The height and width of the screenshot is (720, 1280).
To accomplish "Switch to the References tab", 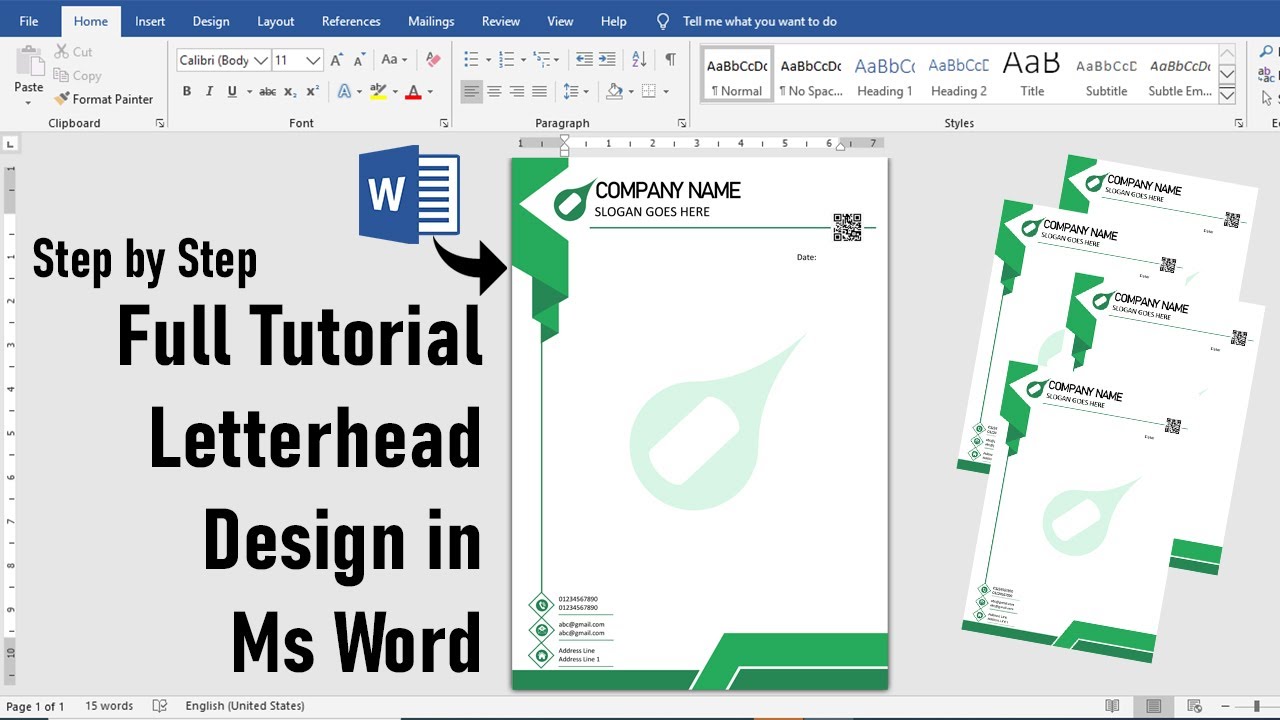I will 351,21.
